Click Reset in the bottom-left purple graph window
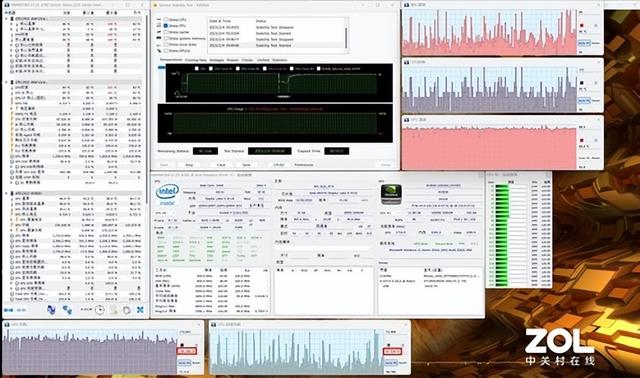This screenshot has height=378, width=640. 196,362
